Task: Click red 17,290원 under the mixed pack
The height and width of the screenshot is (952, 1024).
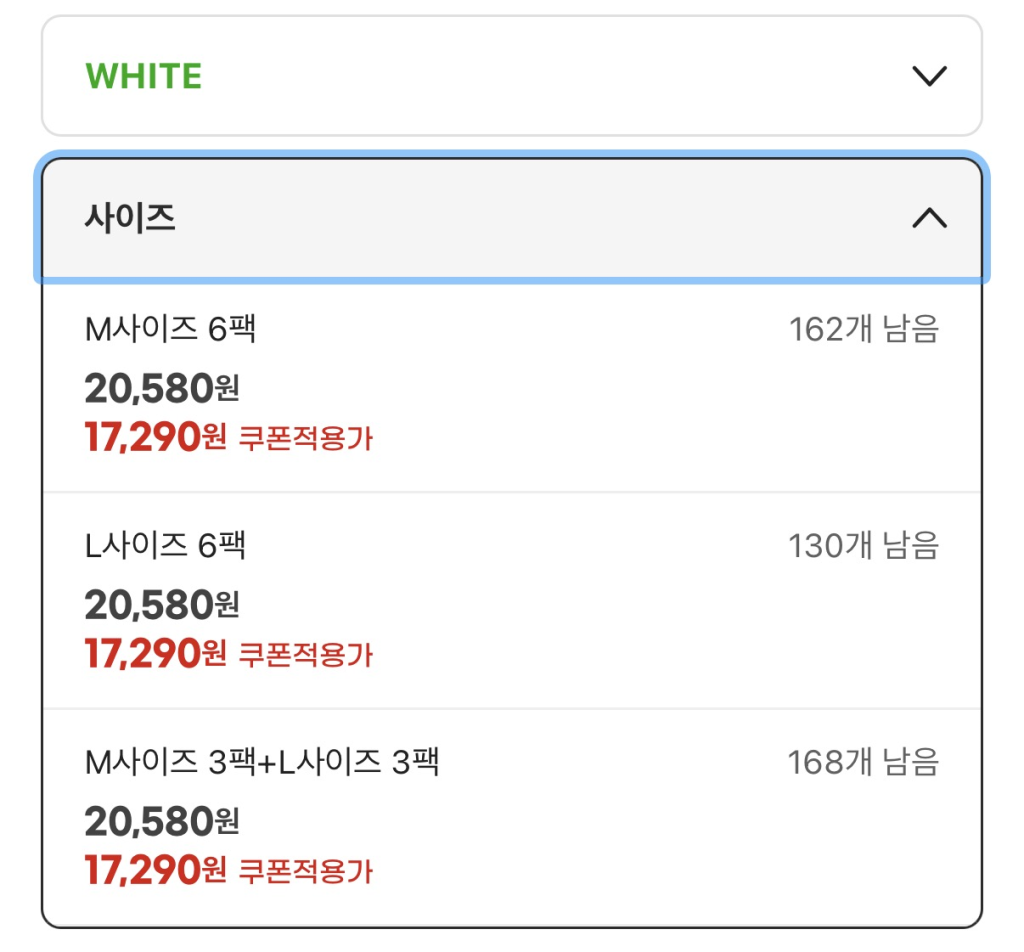Action: point(156,871)
